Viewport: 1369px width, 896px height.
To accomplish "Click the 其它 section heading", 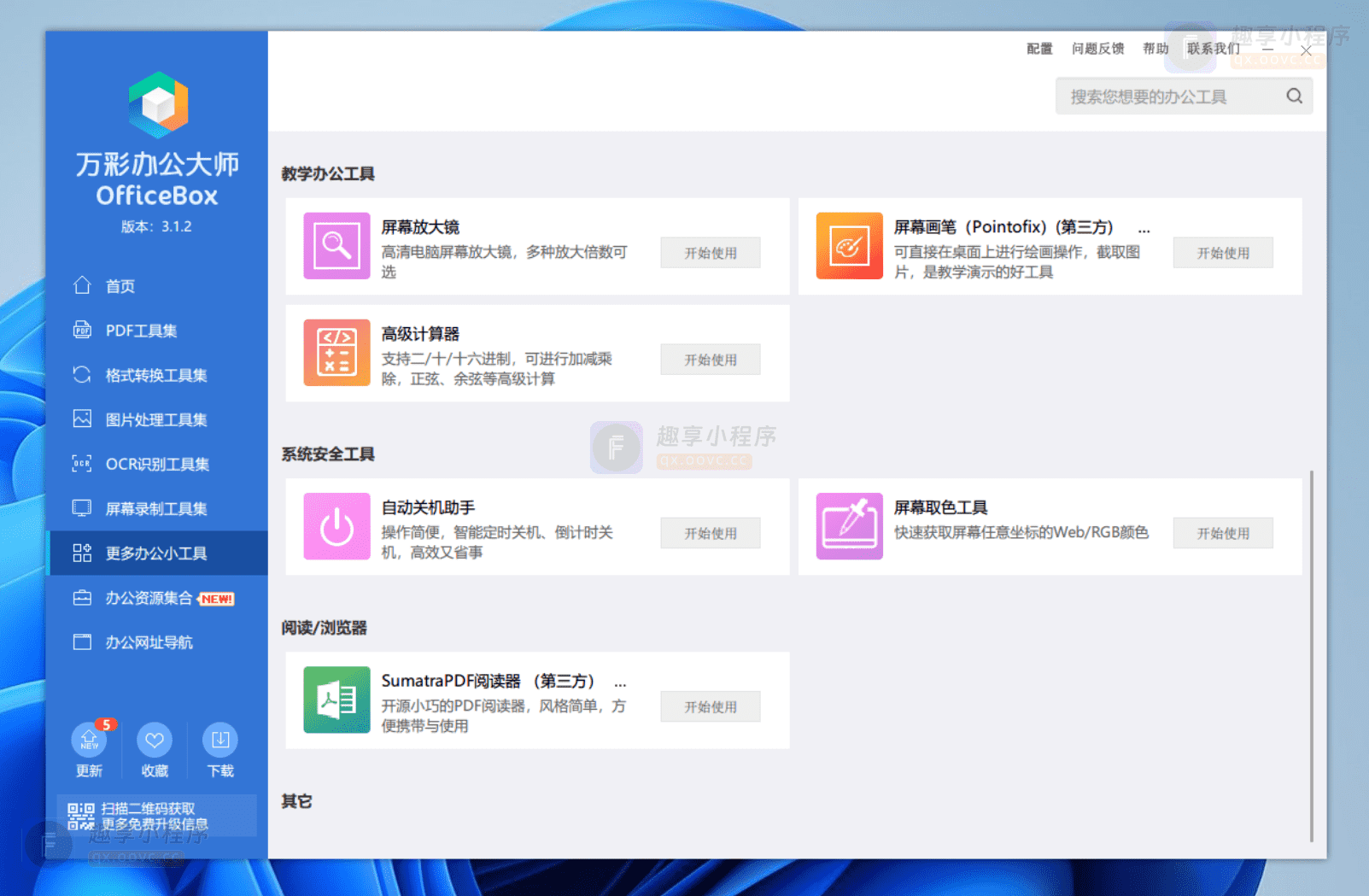I will point(296,801).
